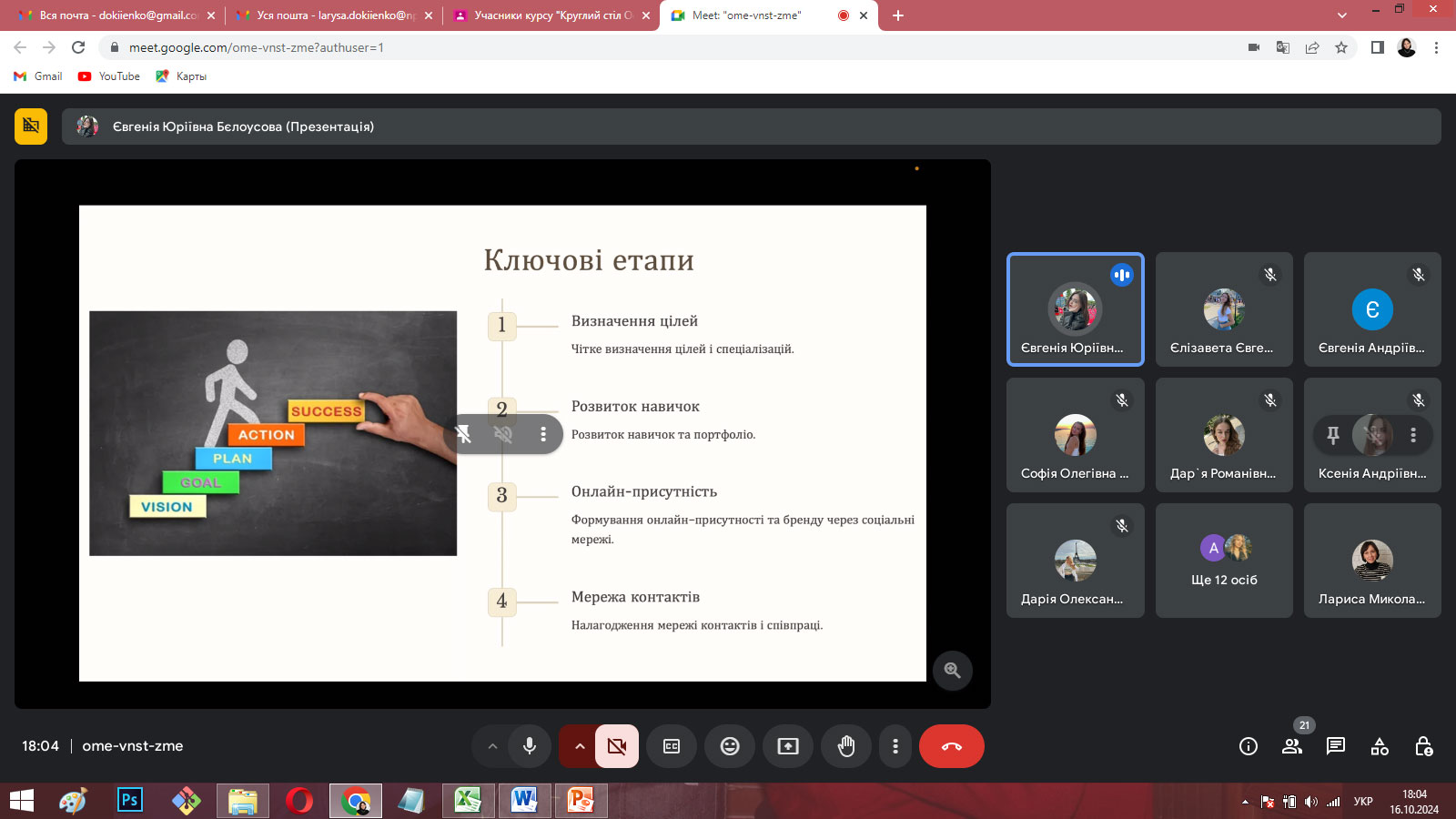
Task: Turn the camera back on
Action: point(617,746)
